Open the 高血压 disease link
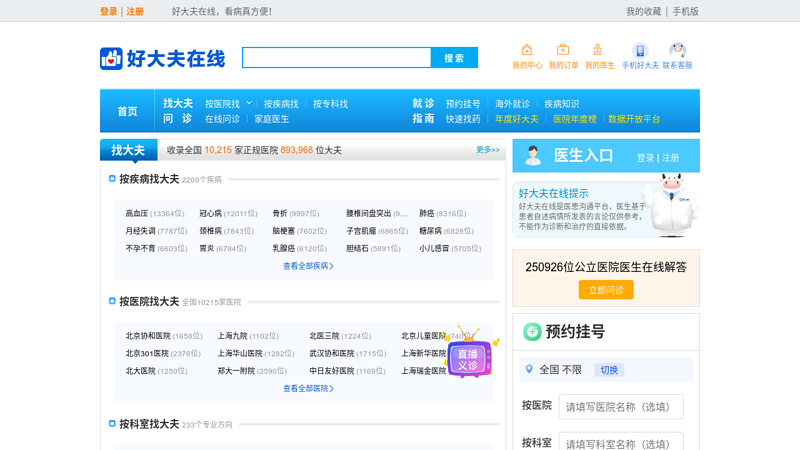Screen dimensions: 800x450 pyautogui.click(x=137, y=213)
